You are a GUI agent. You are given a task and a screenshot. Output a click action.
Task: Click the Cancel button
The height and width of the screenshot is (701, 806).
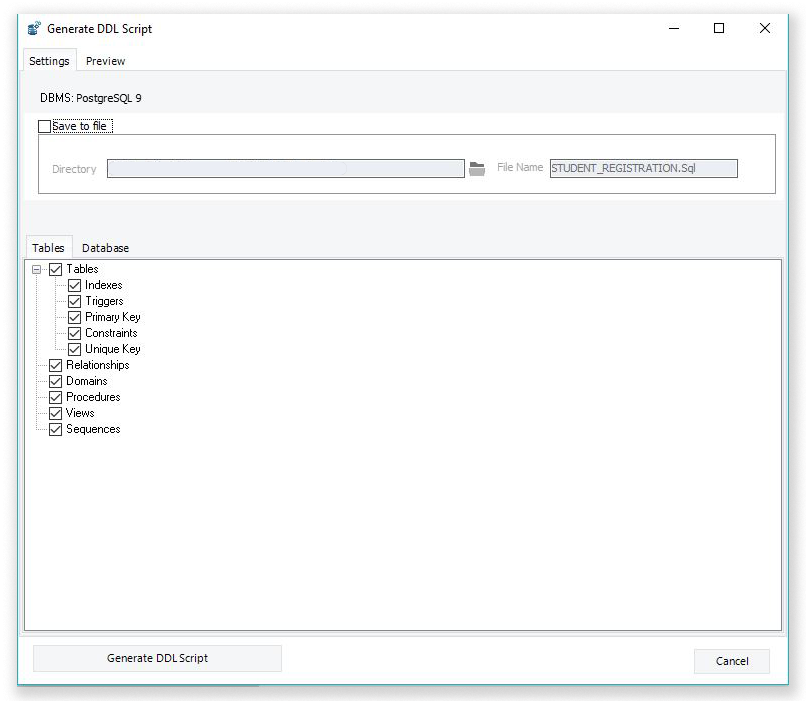pyautogui.click(x=732, y=661)
